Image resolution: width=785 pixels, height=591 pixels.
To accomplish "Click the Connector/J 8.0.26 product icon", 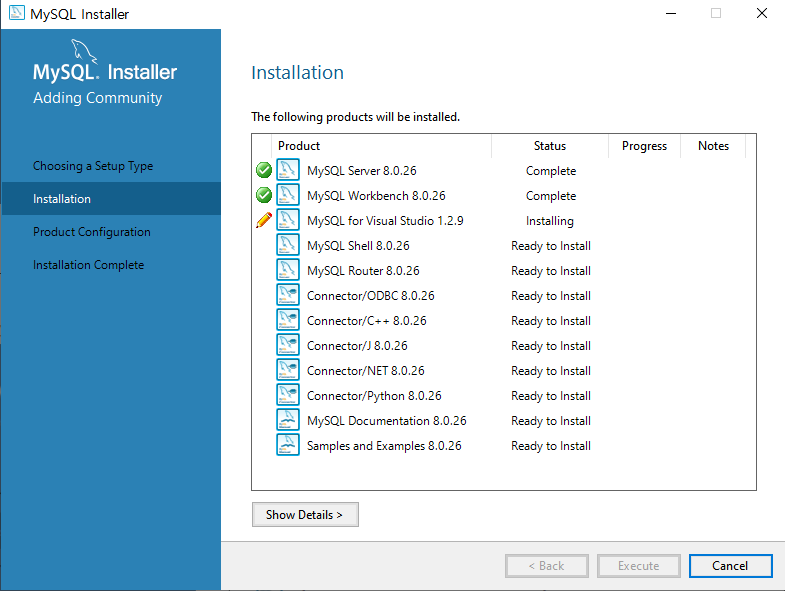I will 288,345.
